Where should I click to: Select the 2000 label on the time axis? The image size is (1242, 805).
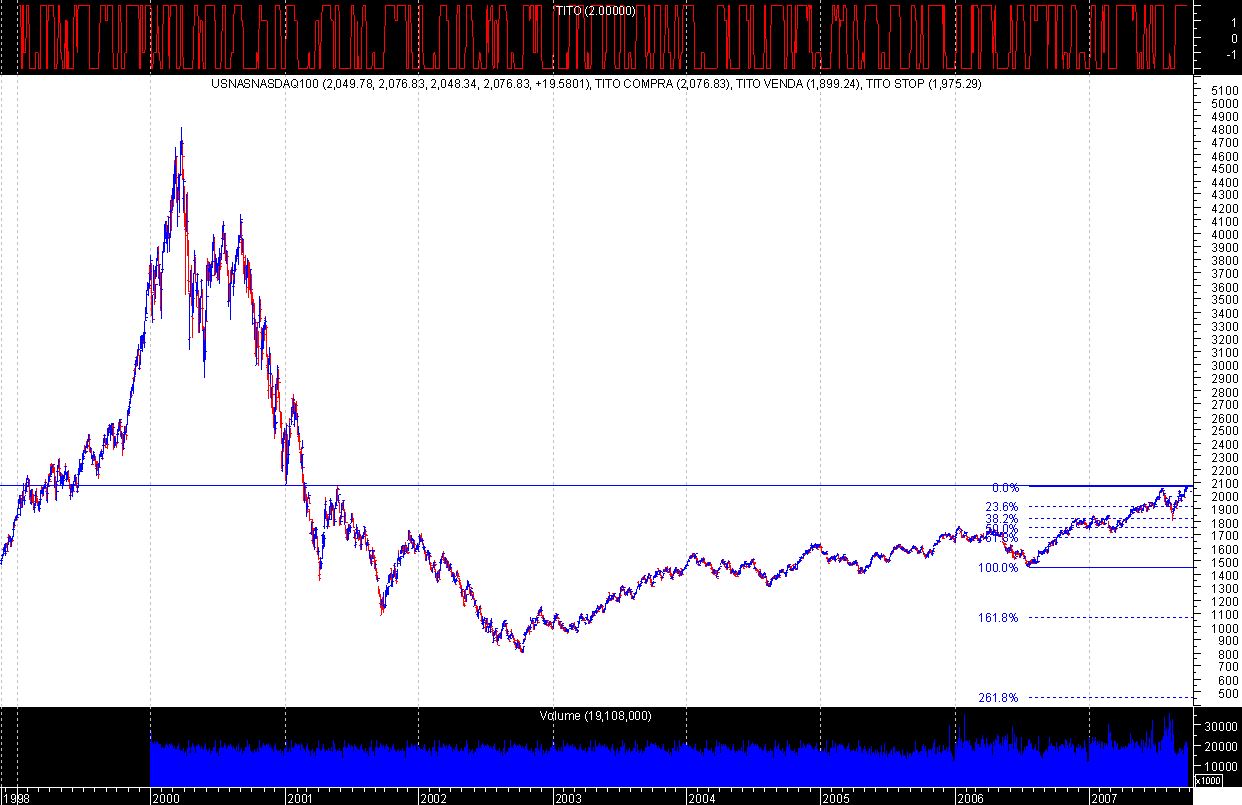coord(167,799)
